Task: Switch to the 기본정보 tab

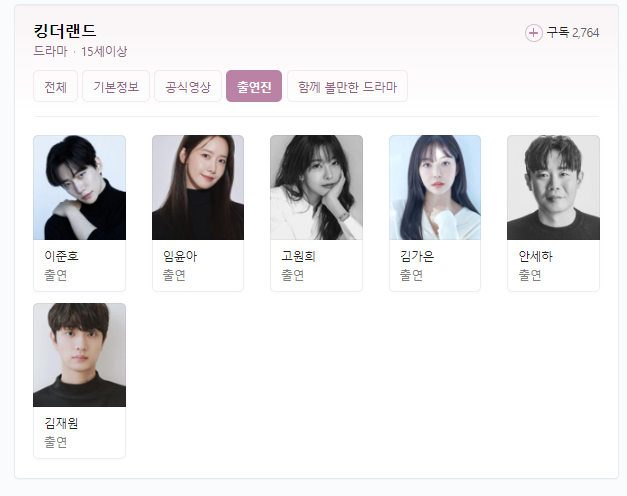Action: tap(116, 86)
